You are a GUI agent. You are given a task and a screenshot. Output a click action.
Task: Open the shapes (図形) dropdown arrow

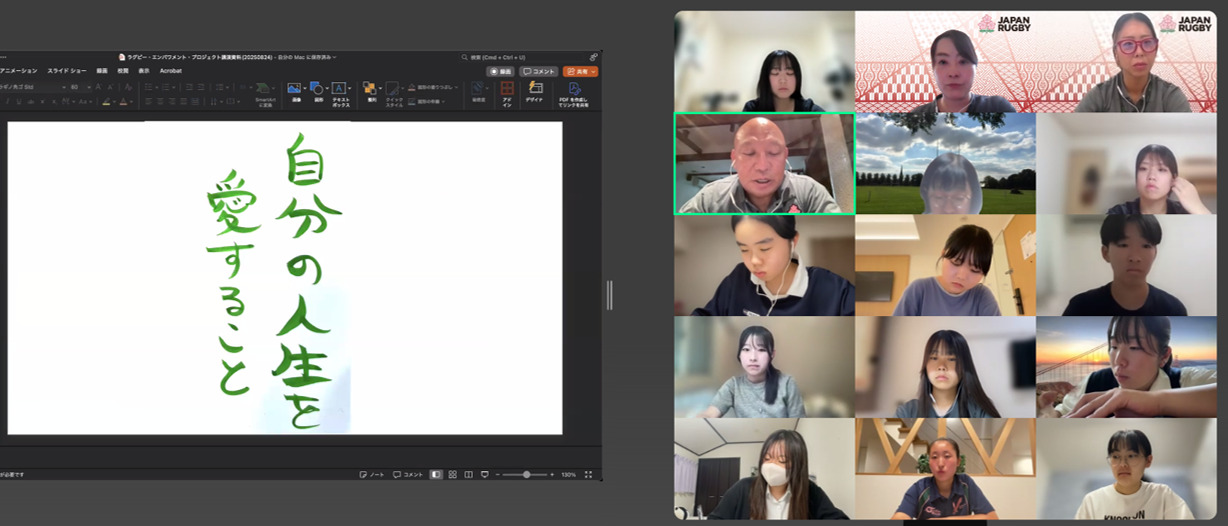coord(326,88)
